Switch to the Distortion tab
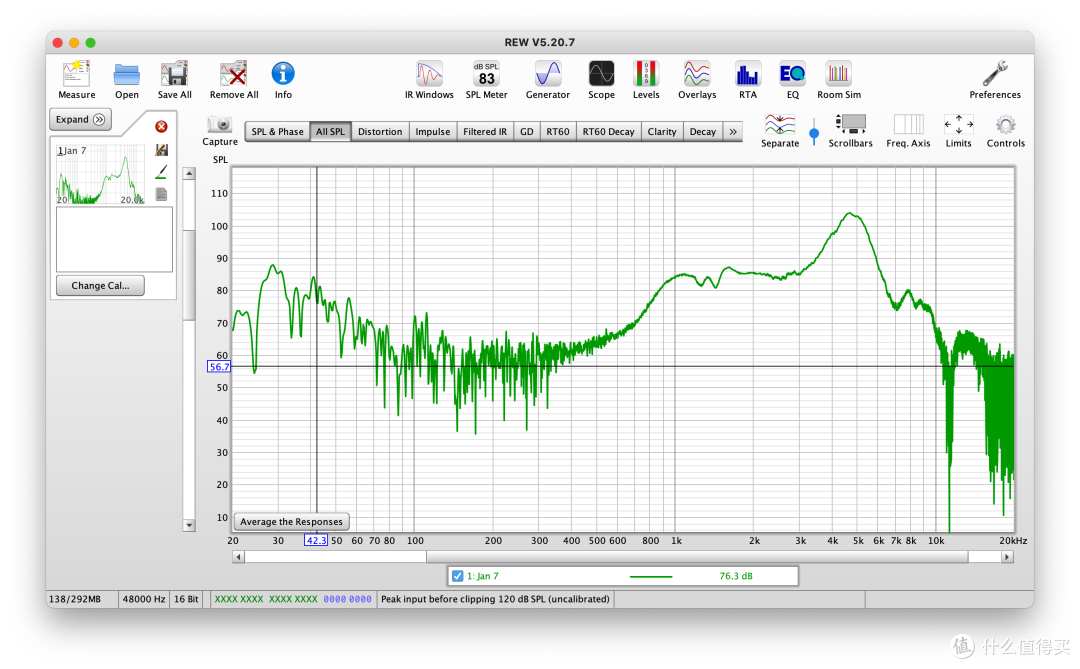Viewport: 1080px width, 669px height. [380, 132]
